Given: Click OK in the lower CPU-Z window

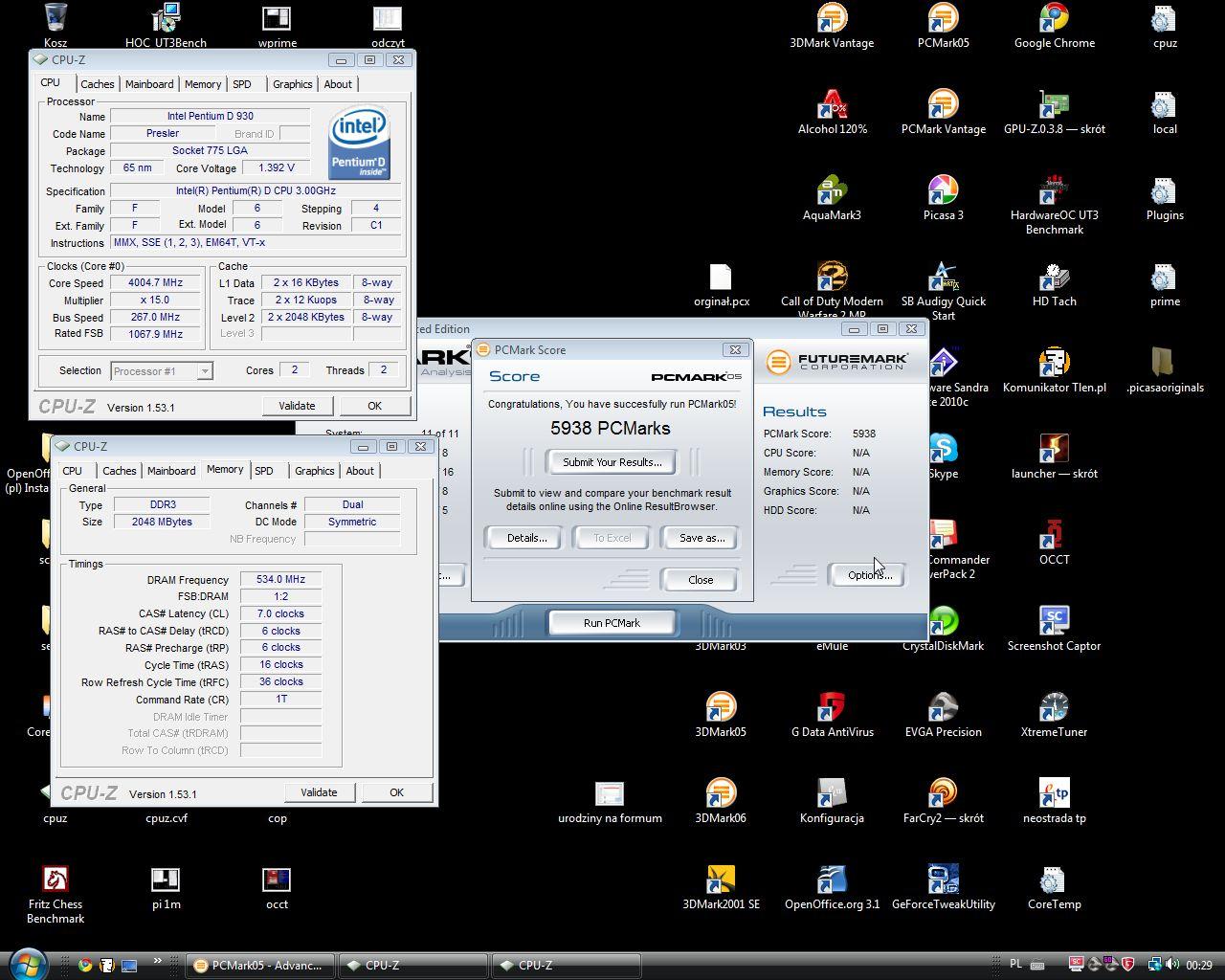Looking at the screenshot, I should pyautogui.click(x=396, y=792).
